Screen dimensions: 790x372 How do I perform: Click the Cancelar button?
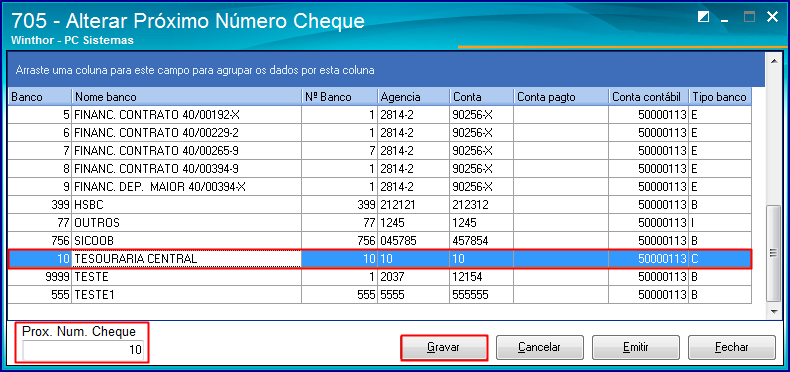point(539,347)
